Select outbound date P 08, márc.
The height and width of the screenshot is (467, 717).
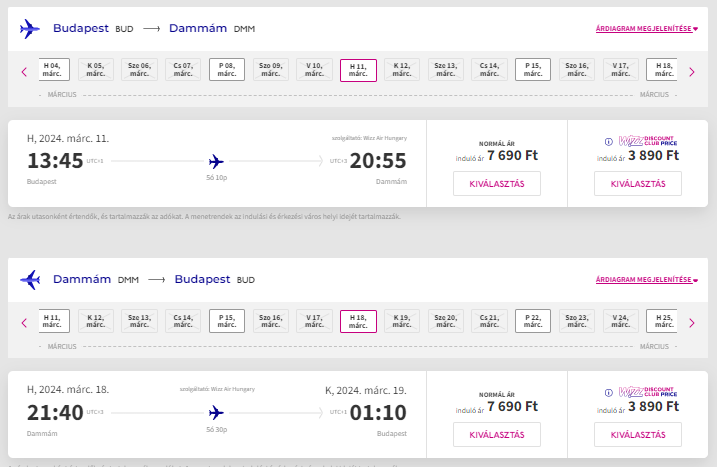[x=227, y=70]
